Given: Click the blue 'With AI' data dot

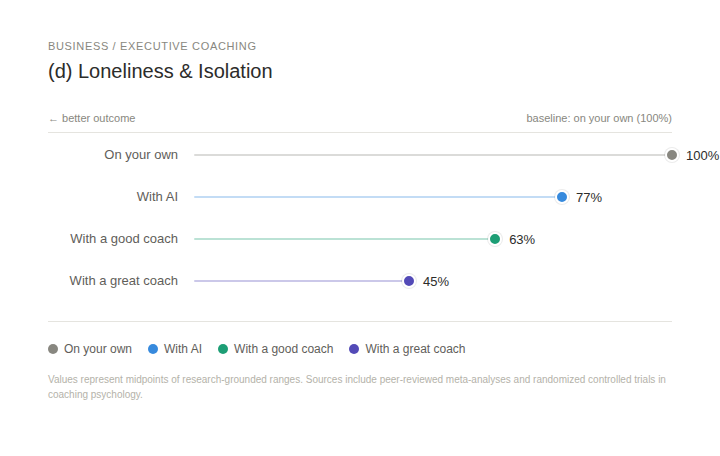Looking at the screenshot, I should tap(562, 197).
